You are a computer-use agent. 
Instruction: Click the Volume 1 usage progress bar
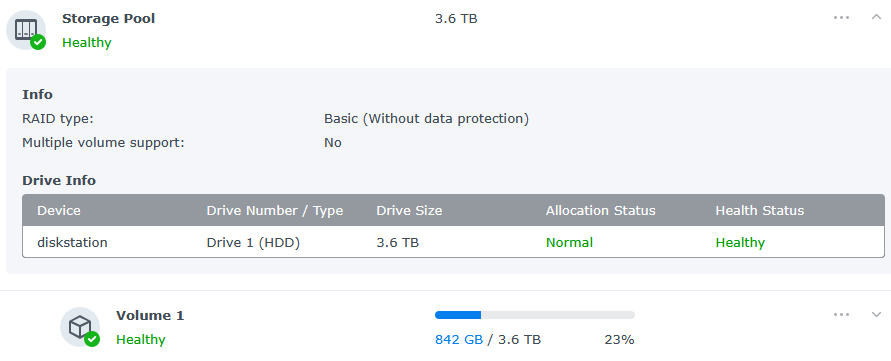pos(535,315)
